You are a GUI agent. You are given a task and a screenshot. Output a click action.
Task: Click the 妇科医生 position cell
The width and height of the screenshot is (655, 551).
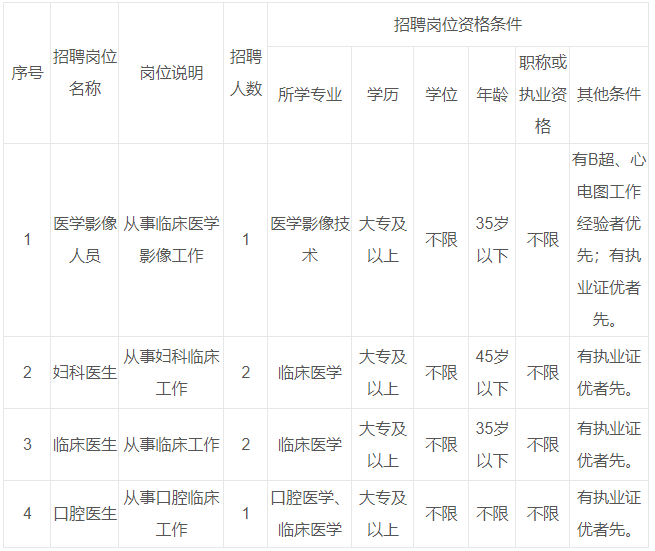(85, 373)
